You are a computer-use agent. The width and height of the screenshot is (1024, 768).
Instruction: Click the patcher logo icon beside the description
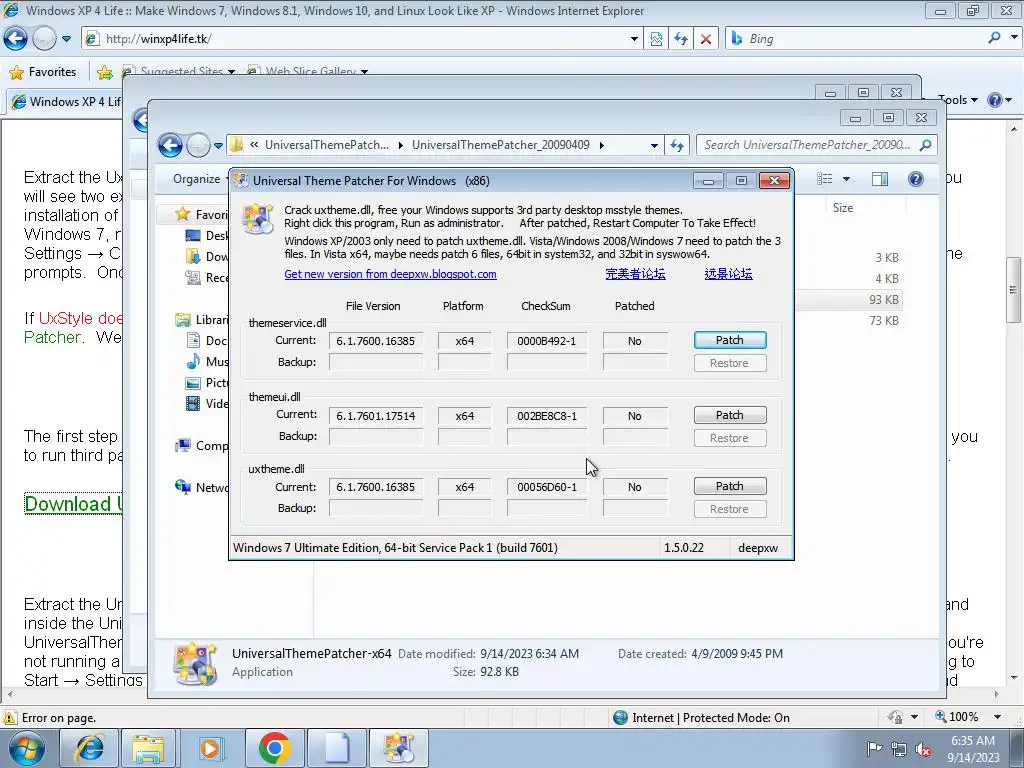pyautogui.click(x=257, y=218)
